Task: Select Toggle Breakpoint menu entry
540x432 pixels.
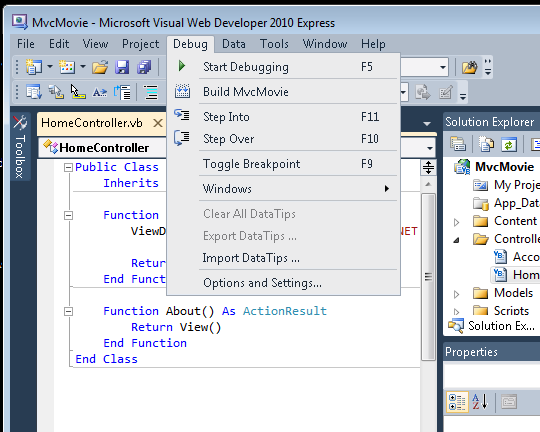Action: point(283,164)
